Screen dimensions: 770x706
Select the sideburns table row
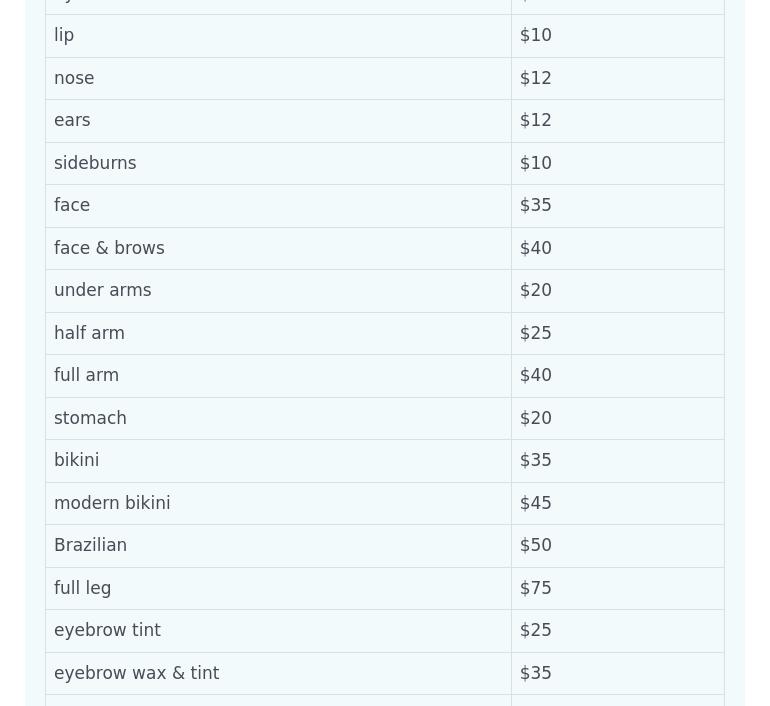(95, 163)
